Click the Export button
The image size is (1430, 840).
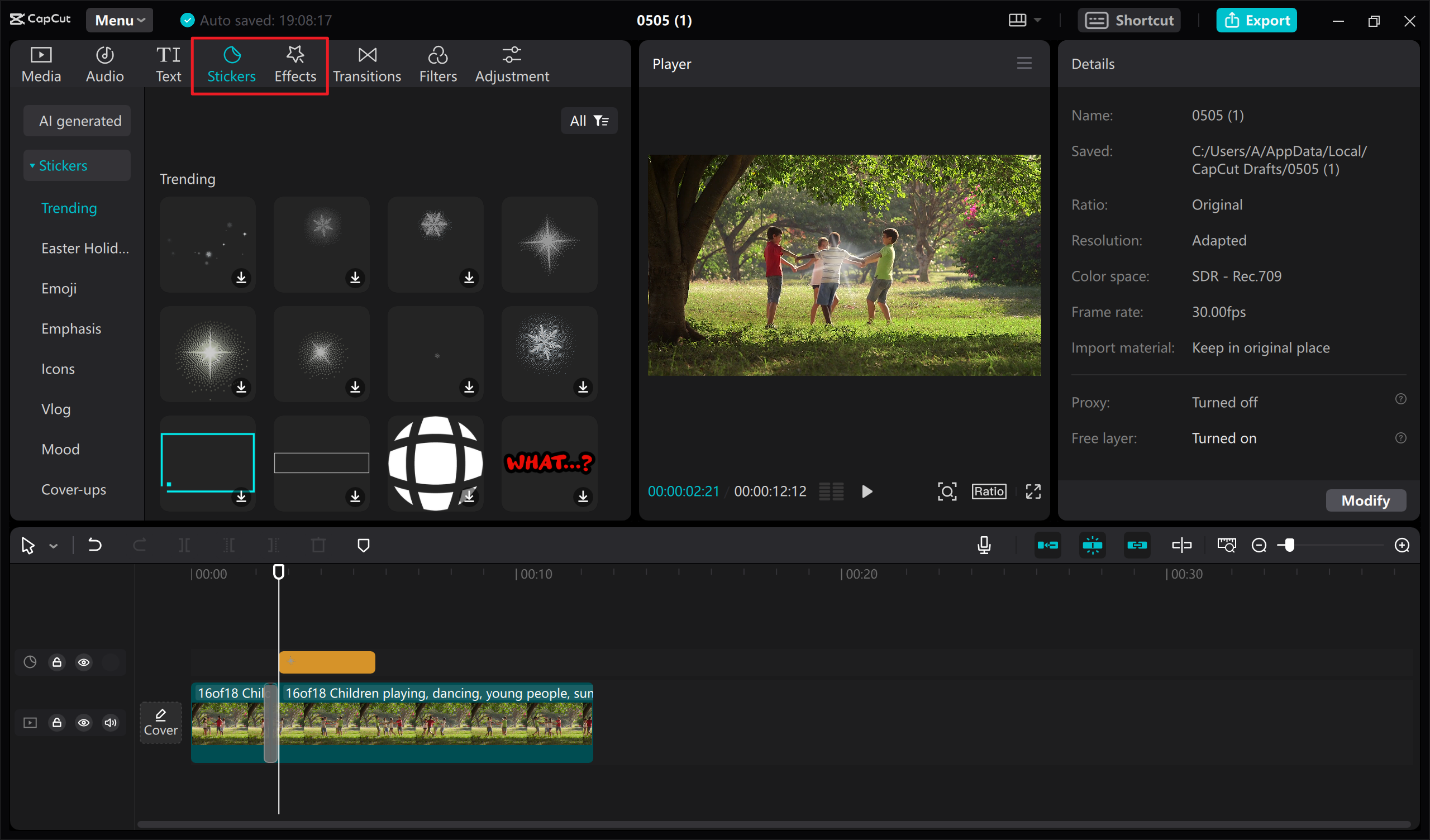tap(1256, 21)
